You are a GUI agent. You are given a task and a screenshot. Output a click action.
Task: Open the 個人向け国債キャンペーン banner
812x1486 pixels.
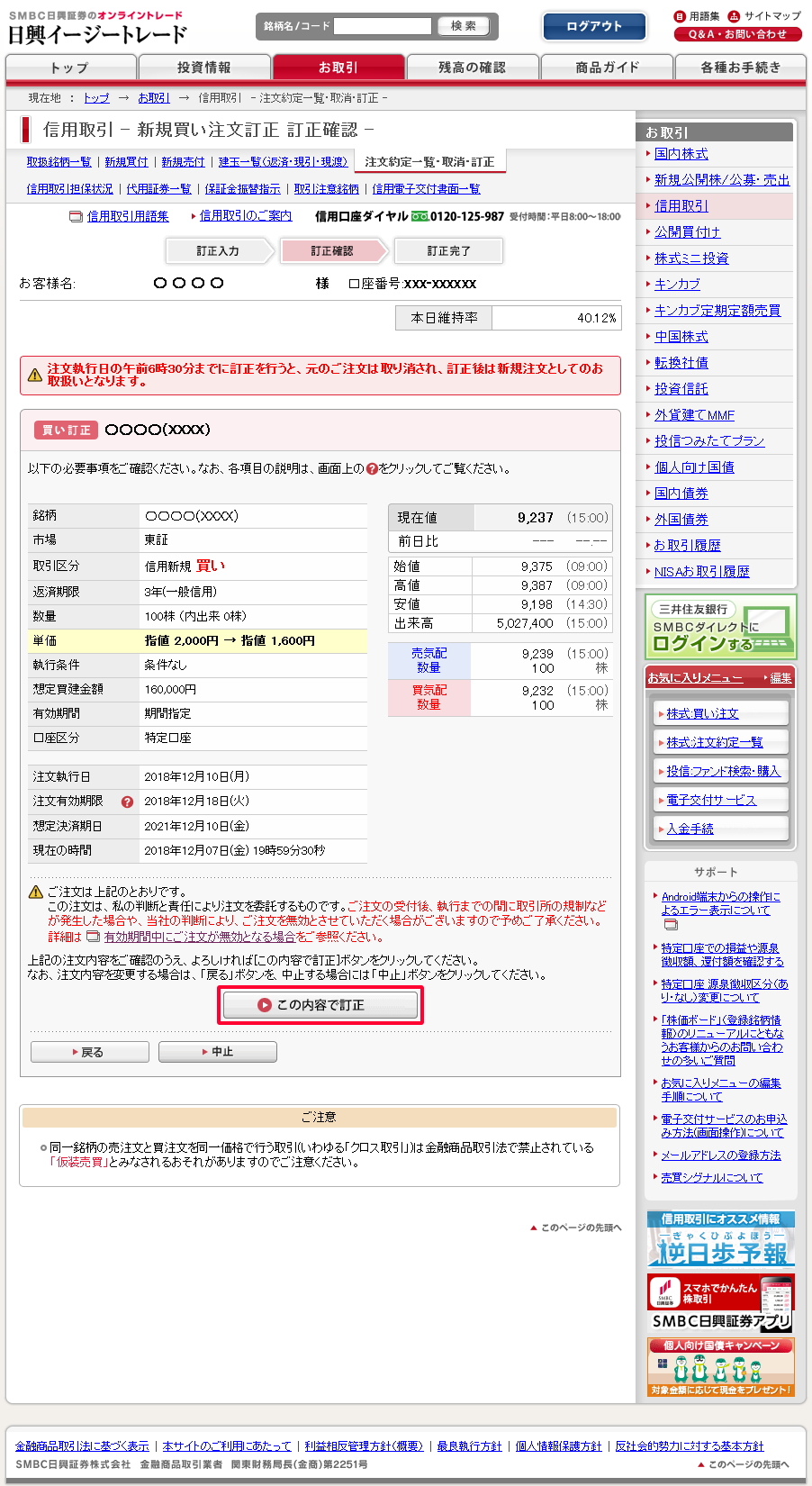[x=720, y=1367]
